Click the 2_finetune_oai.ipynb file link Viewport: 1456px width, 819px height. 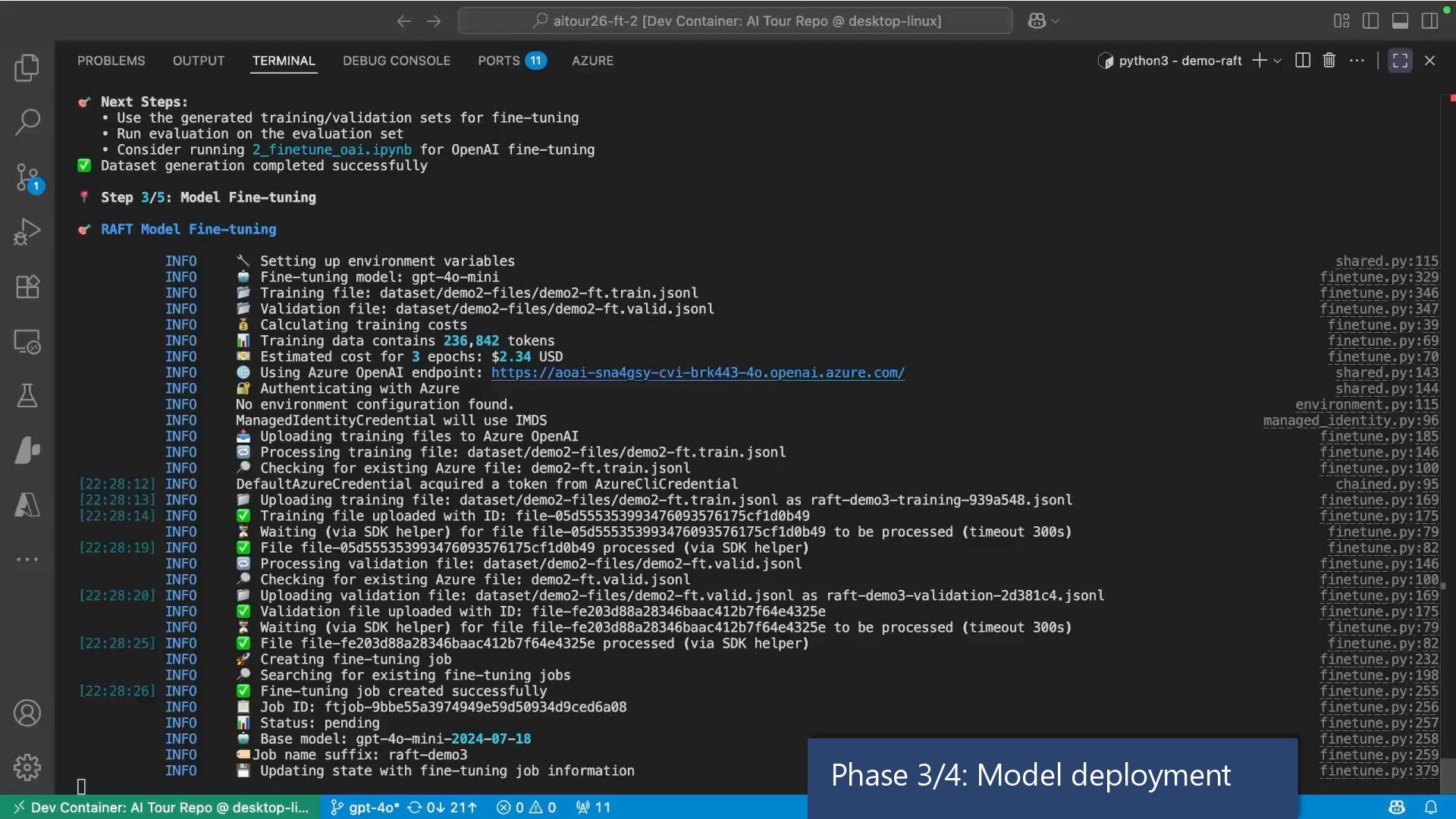[x=332, y=150]
